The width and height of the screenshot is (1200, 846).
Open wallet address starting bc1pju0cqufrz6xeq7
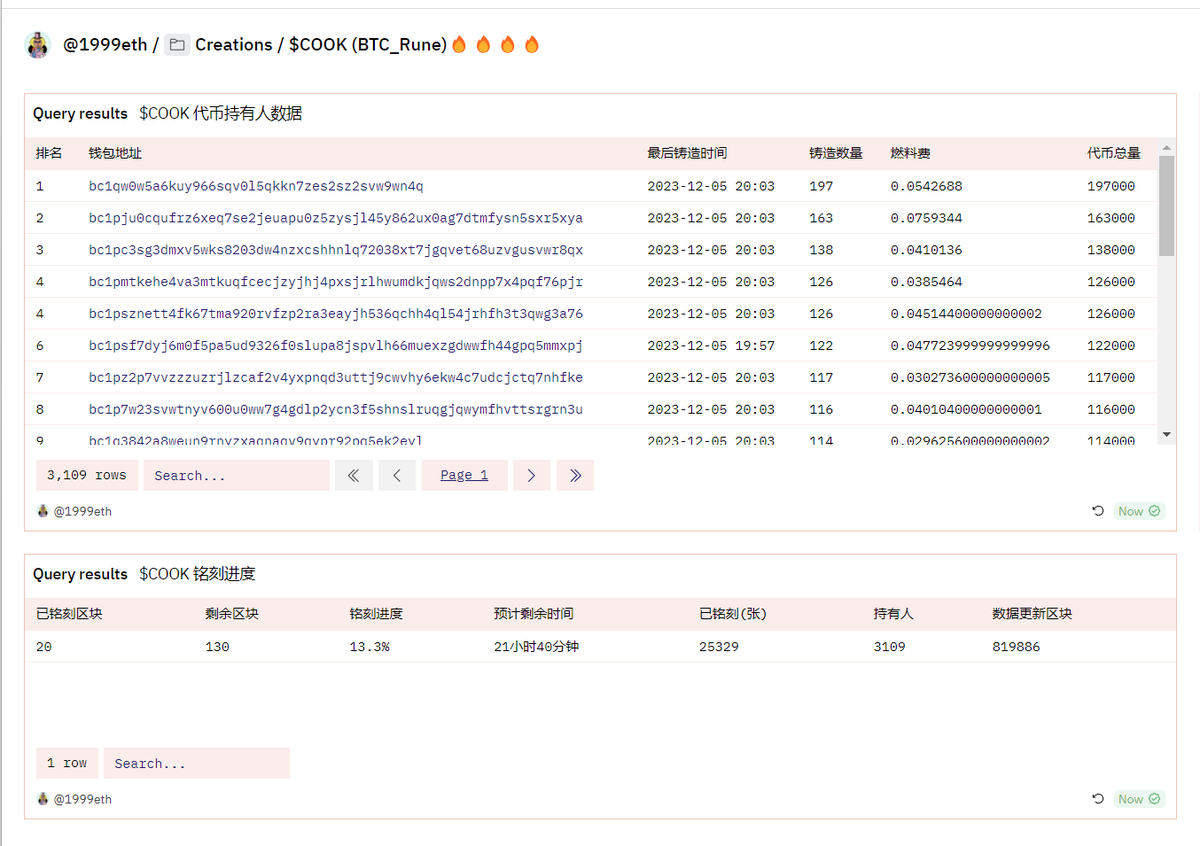pyautogui.click(x=336, y=218)
